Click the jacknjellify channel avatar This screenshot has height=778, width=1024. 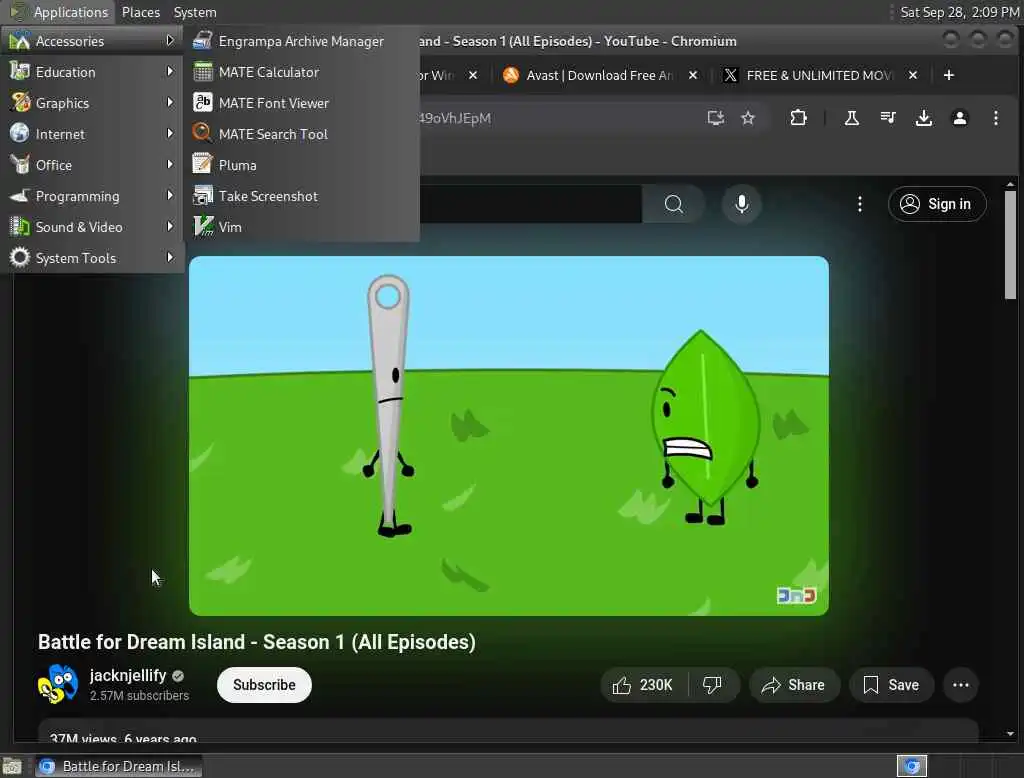pyautogui.click(x=57, y=684)
